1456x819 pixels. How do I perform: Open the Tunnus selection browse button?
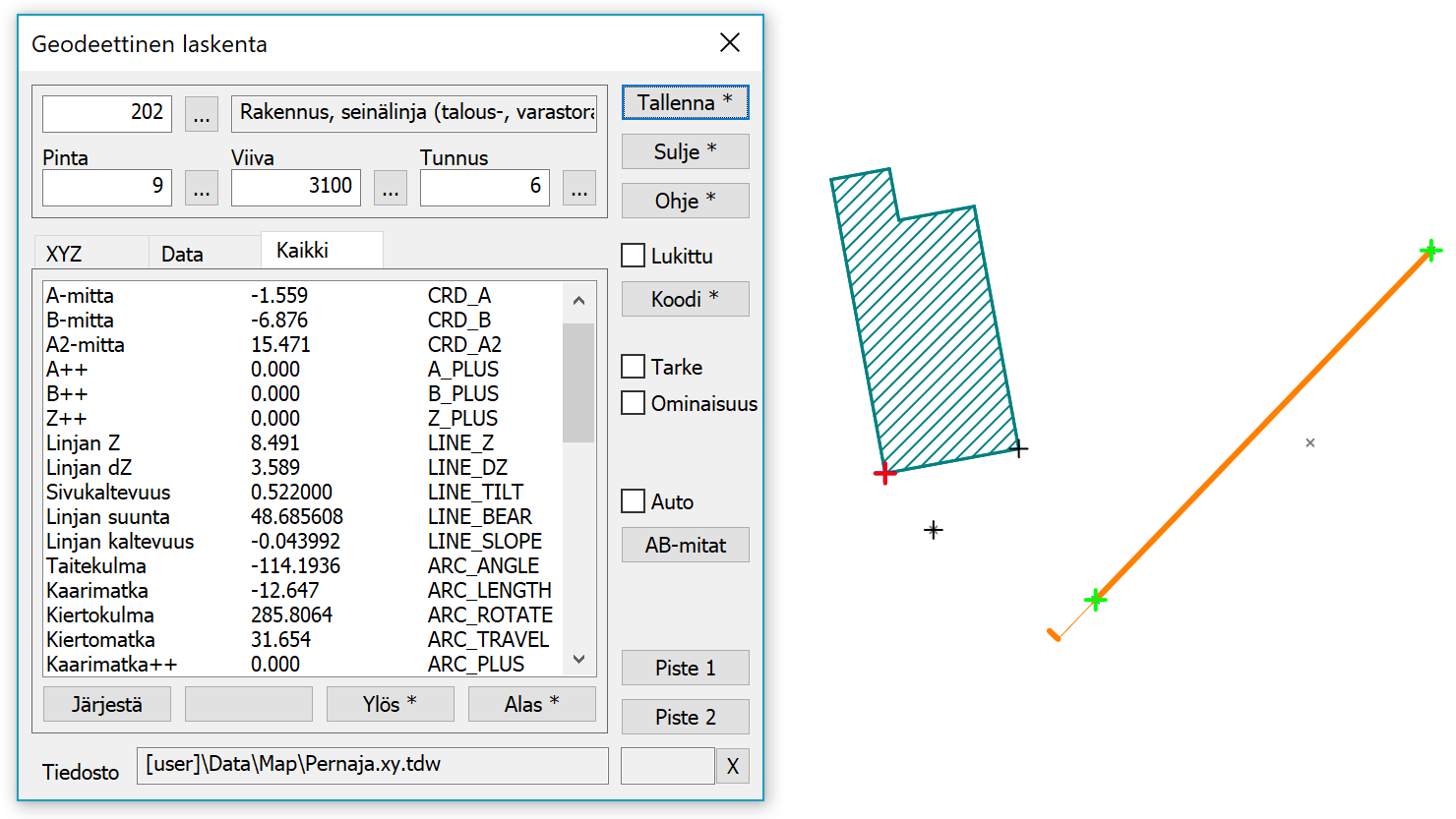coord(579,189)
